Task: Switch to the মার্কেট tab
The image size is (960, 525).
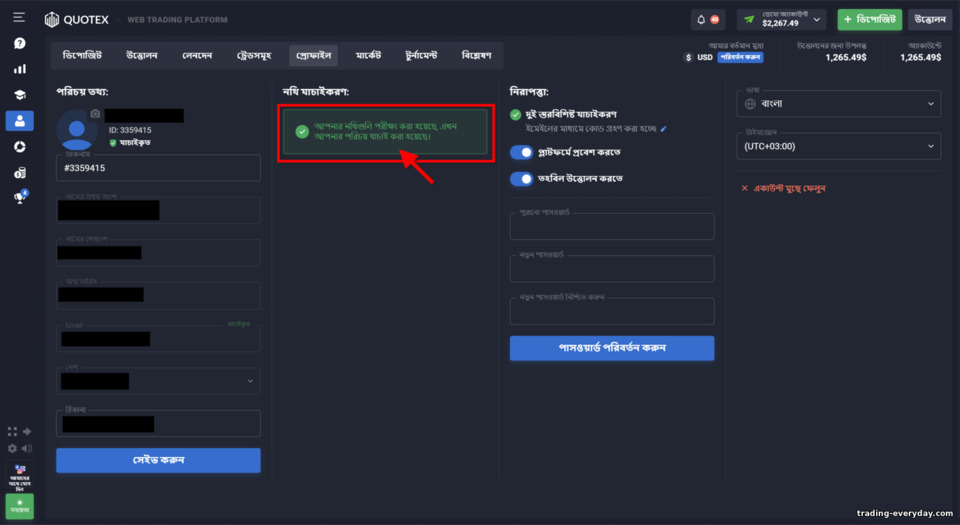Action: 369,55
